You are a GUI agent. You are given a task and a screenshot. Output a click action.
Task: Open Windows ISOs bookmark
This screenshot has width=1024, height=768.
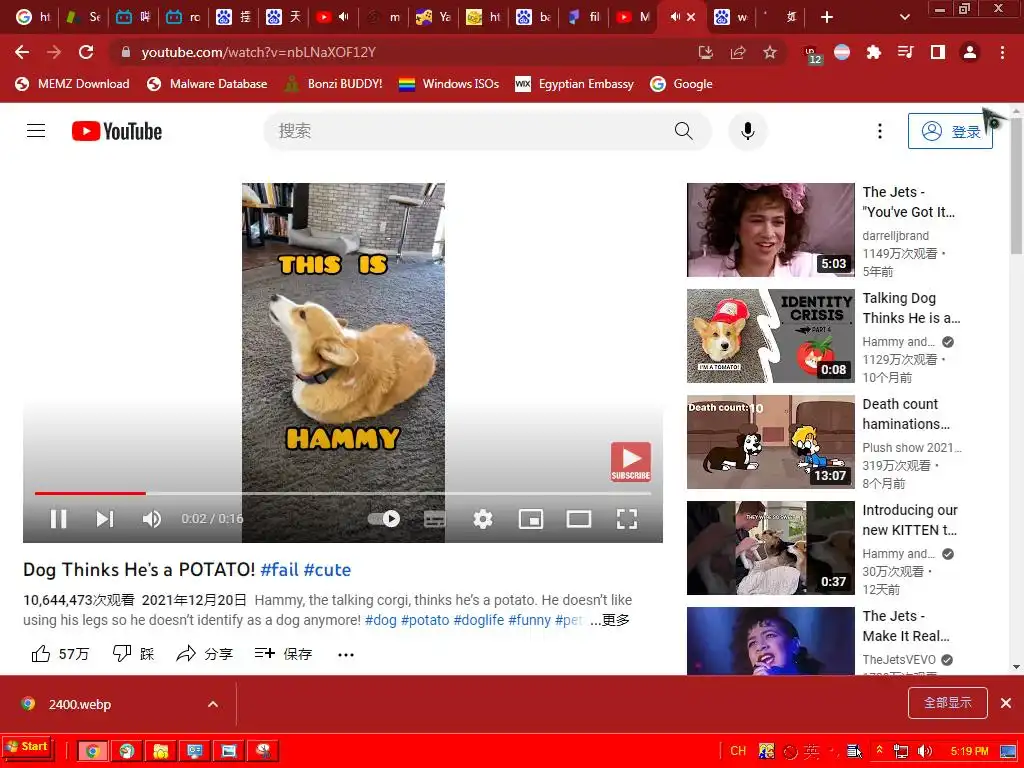click(449, 84)
